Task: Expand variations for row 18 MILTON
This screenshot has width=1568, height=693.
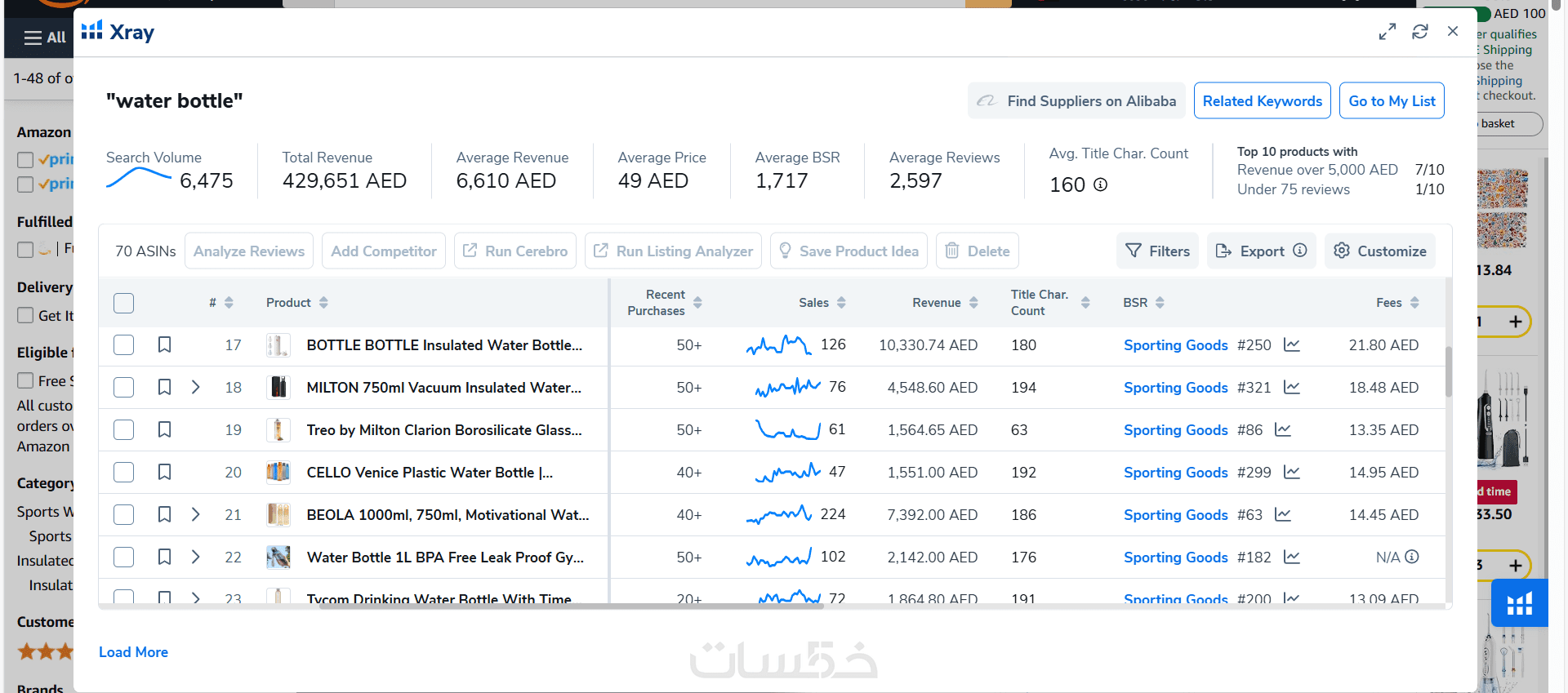Action: pos(195,387)
